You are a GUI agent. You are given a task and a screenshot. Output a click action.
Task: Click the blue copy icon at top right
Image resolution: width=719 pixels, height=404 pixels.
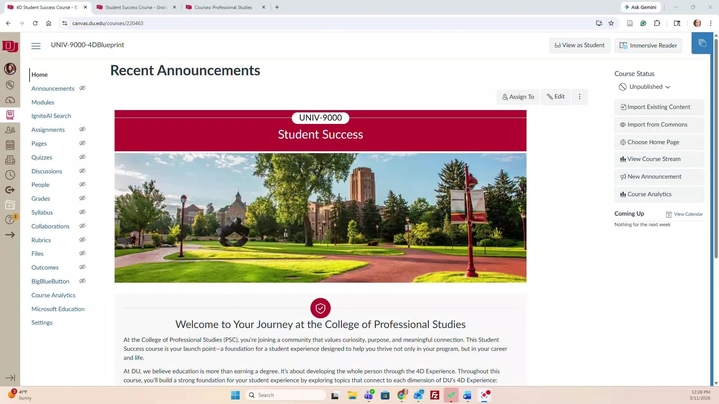pos(702,44)
